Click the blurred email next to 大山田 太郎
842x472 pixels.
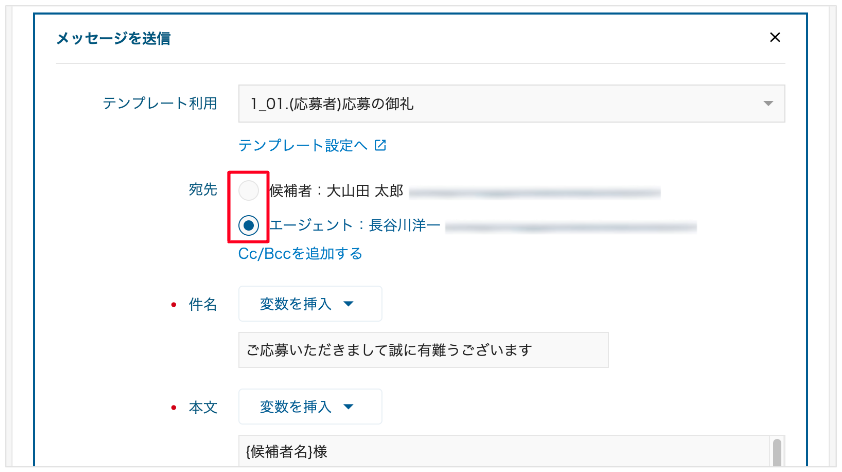point(535,191)
